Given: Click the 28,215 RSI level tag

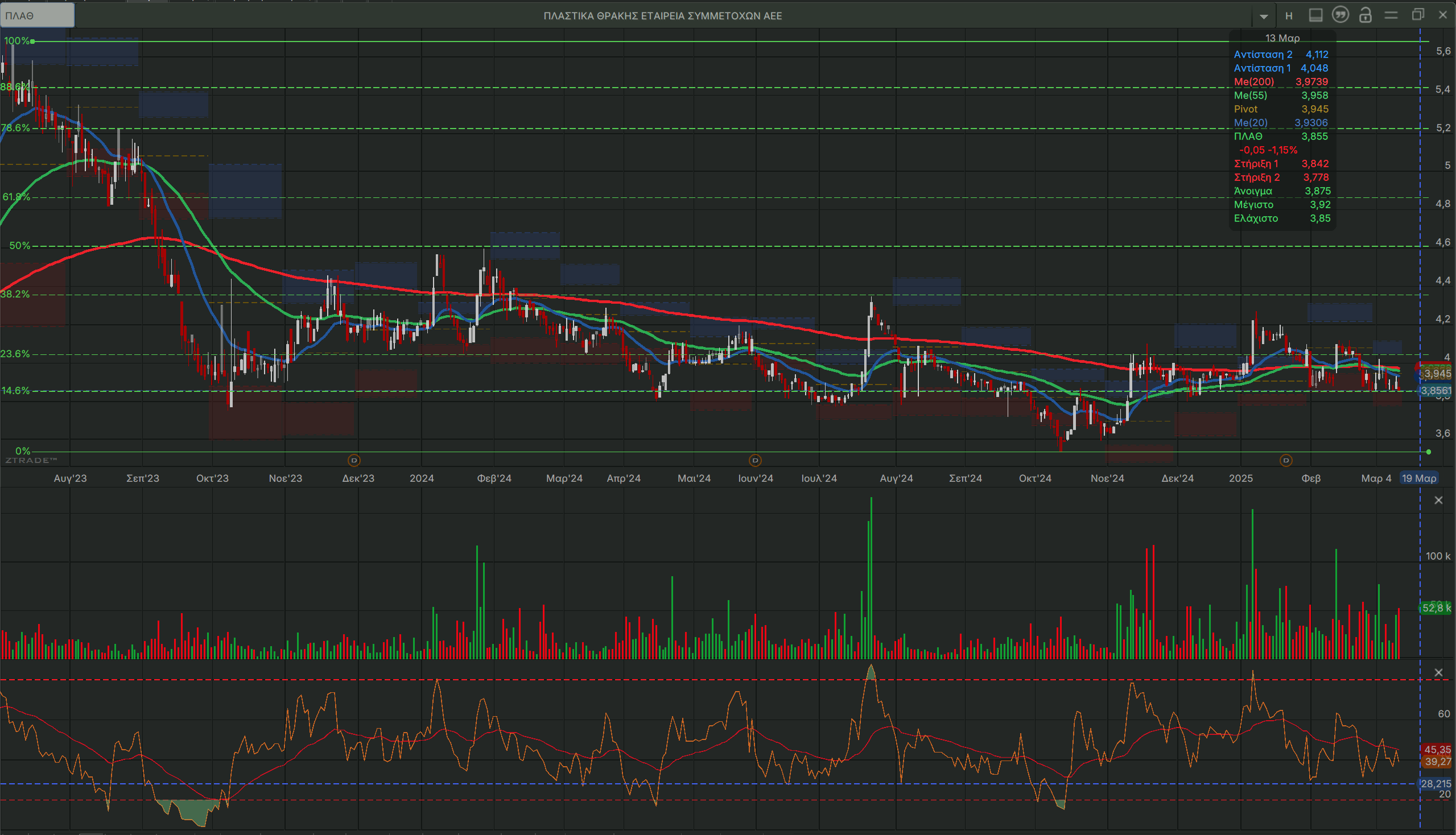Looking at the screenshot, I should (x=1436, y=784).
